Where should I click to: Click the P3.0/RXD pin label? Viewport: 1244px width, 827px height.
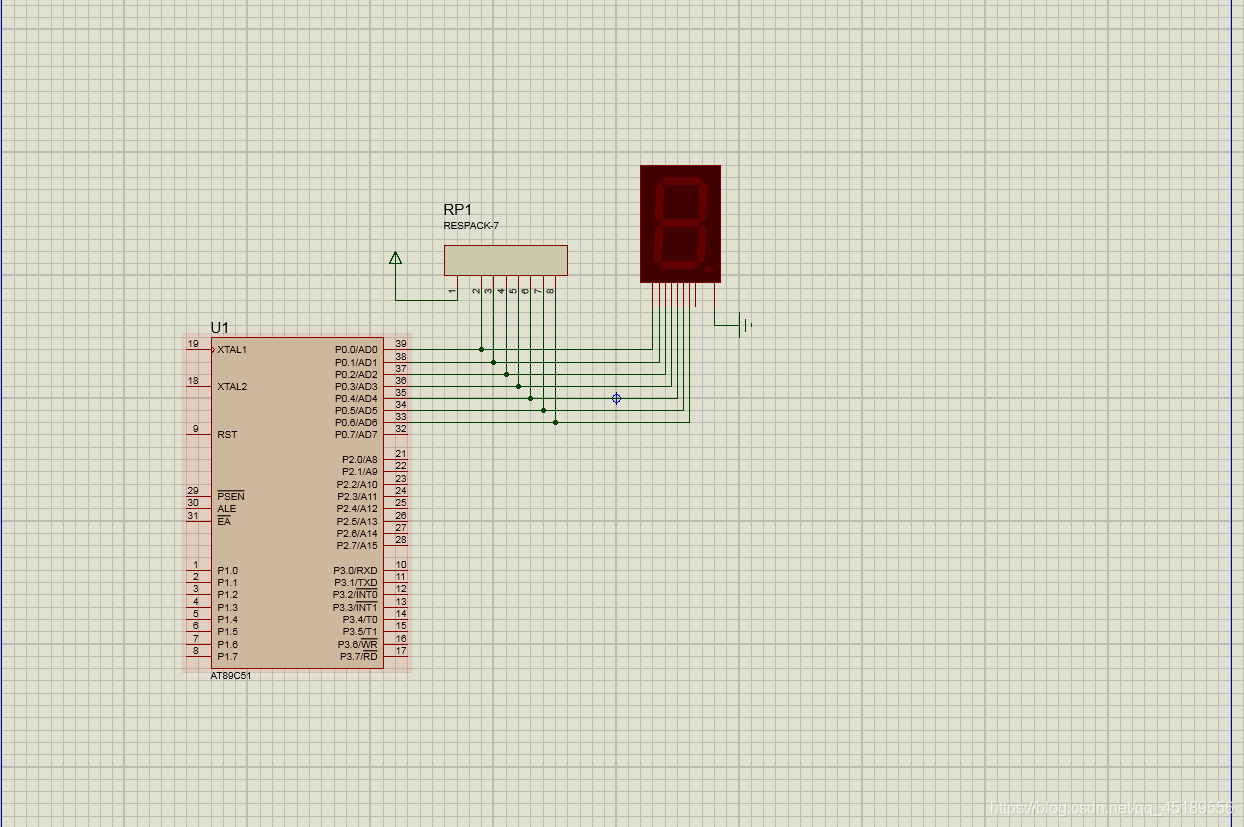[356, 570]
